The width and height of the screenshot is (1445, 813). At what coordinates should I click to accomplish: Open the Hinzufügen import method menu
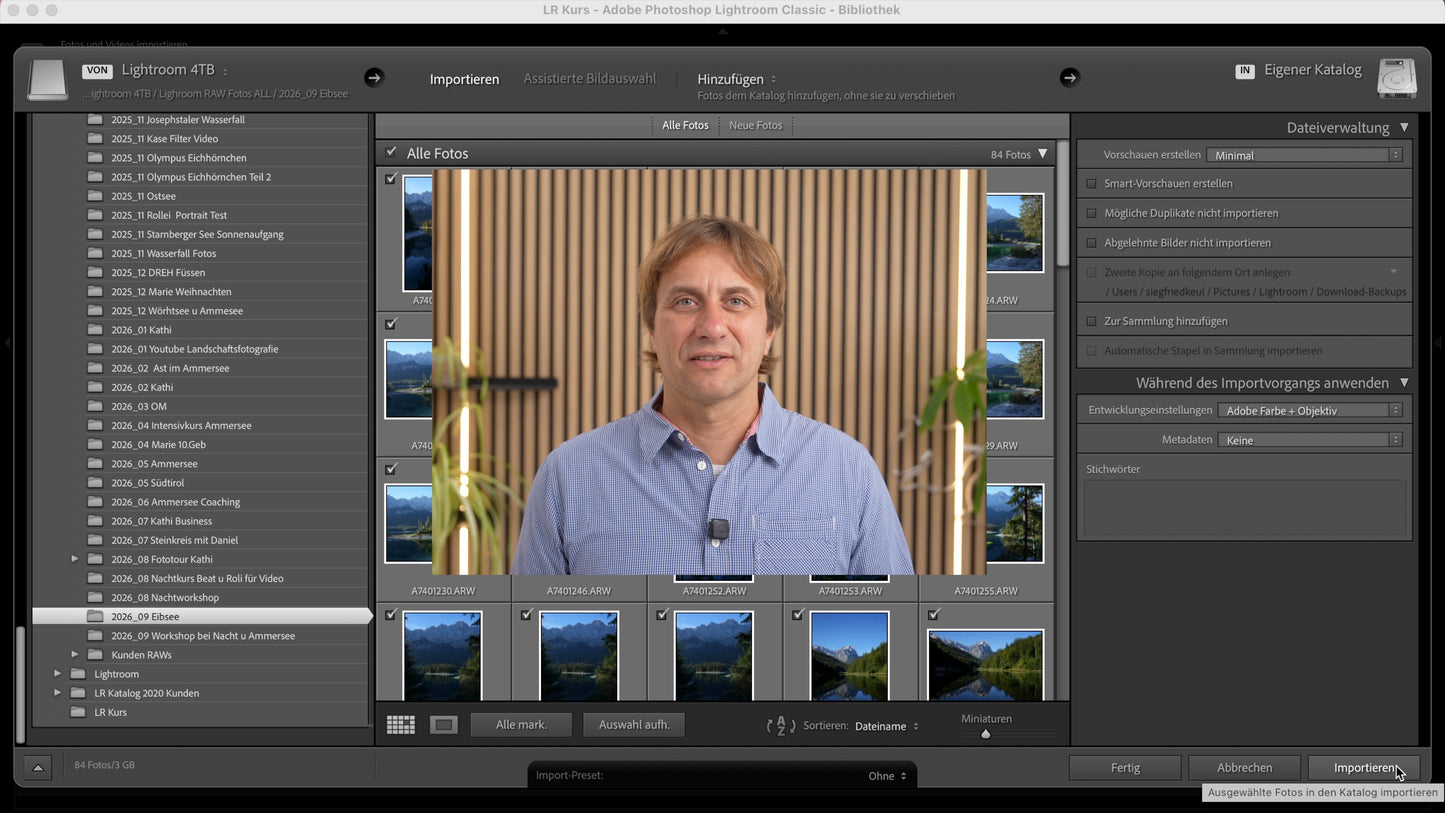(x=737, y=79)
